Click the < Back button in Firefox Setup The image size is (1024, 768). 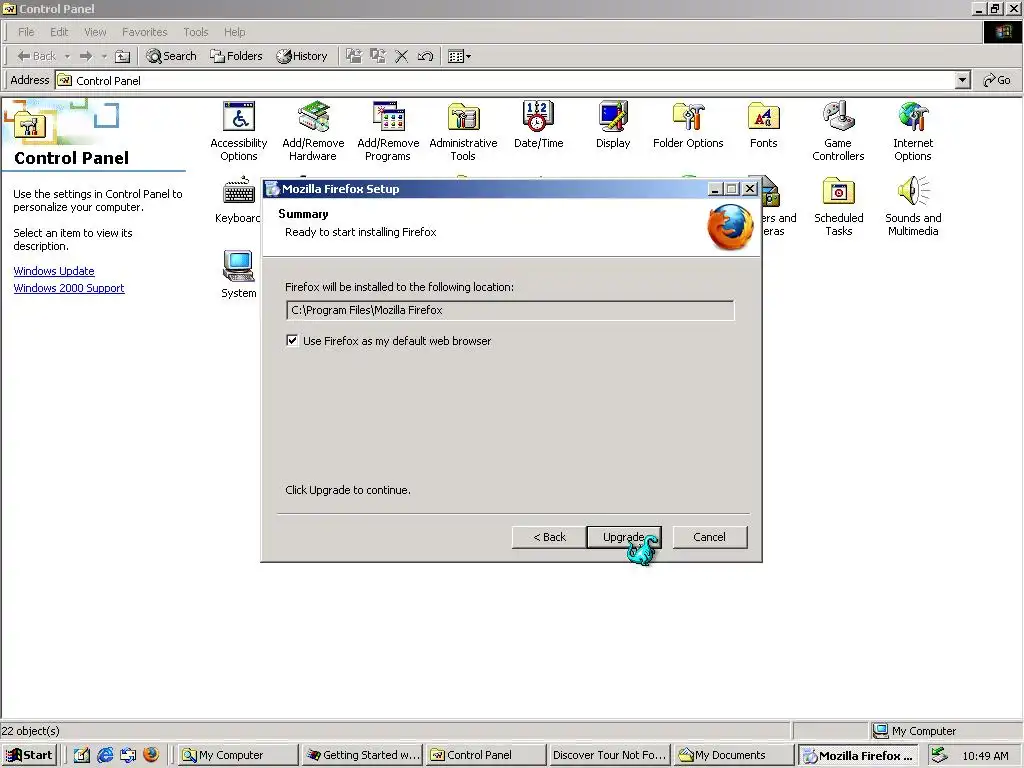(549, 537)
